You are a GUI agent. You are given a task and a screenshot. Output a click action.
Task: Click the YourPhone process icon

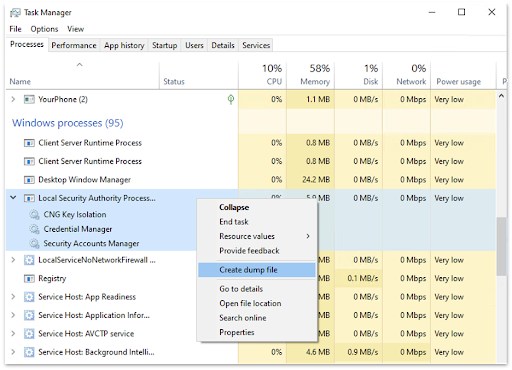tap(29, 99)
